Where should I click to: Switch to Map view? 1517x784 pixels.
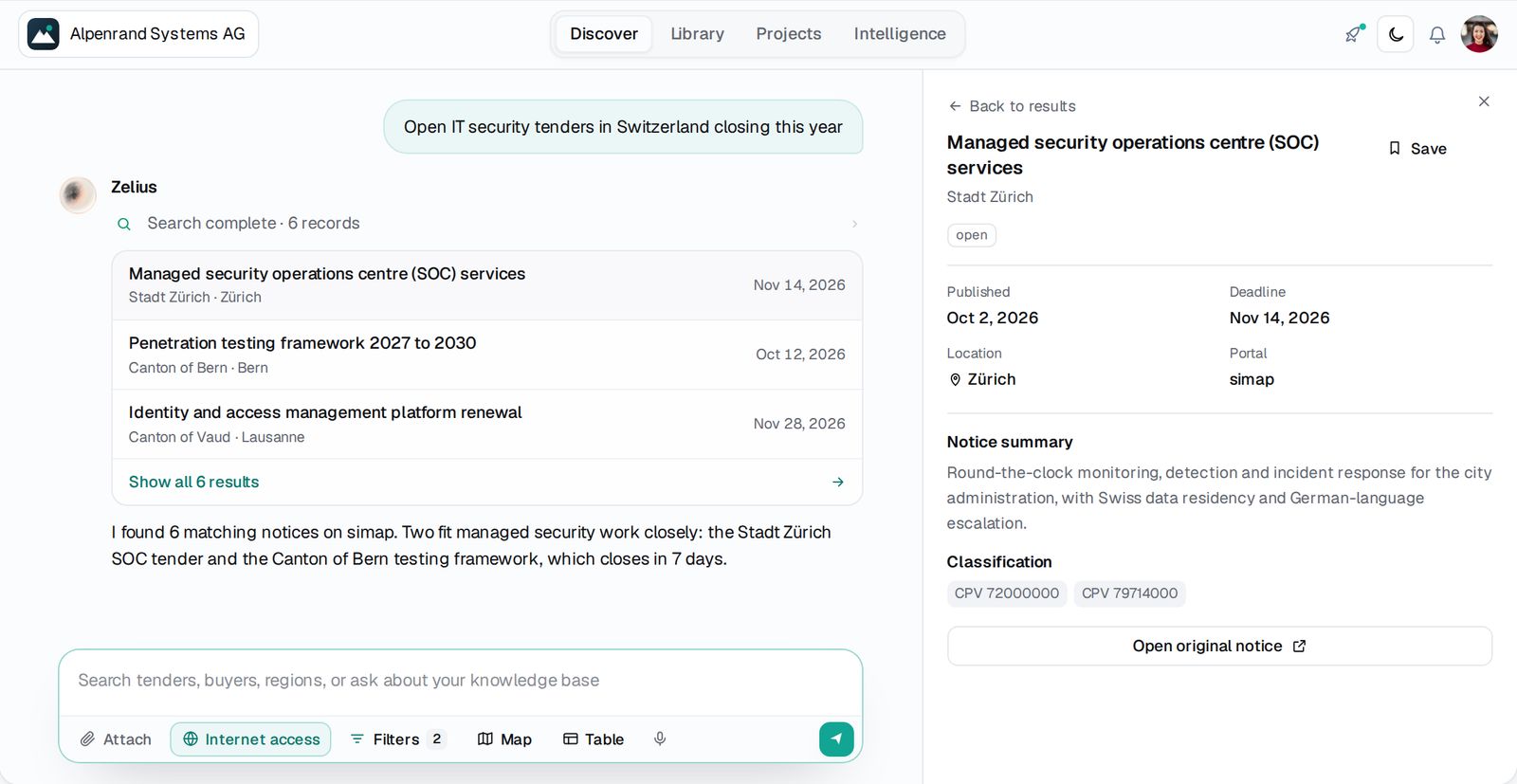pos(504,739)
